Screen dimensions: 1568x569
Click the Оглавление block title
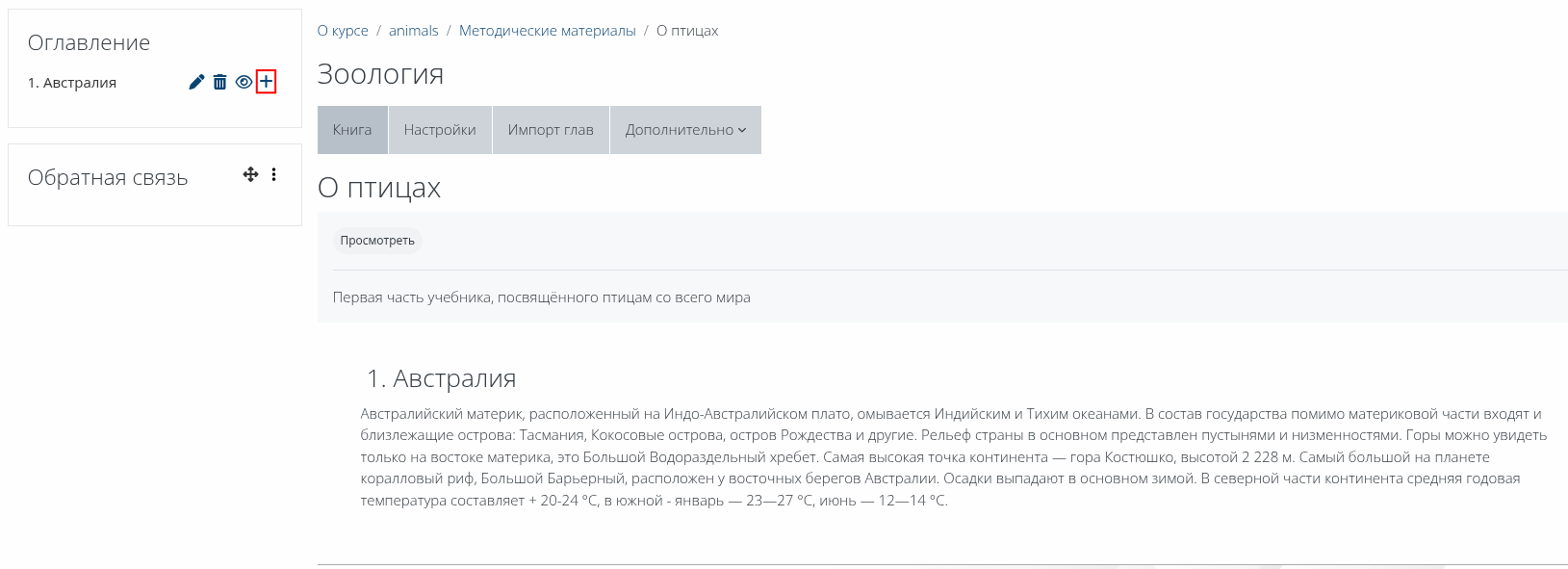pyautogui.click(x=89, y=42)
